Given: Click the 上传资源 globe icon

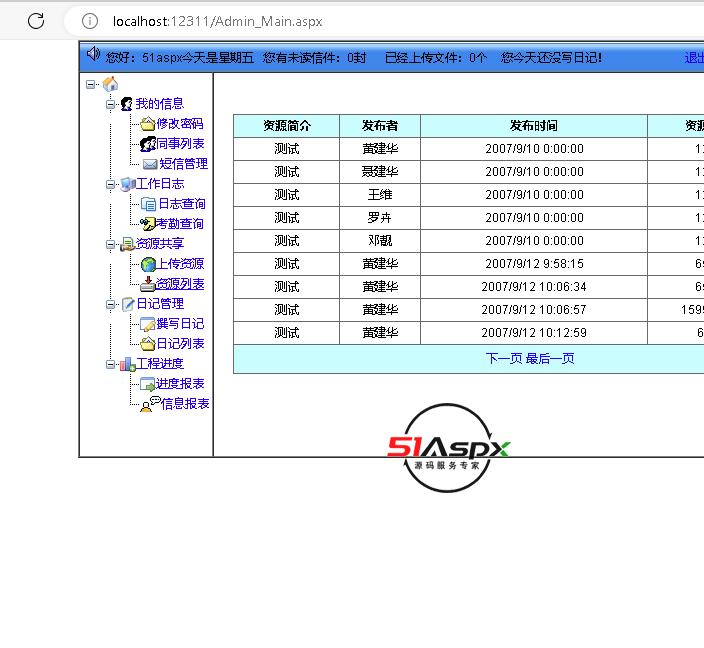Looking at the screenshot, I should (x=148, y=264).
